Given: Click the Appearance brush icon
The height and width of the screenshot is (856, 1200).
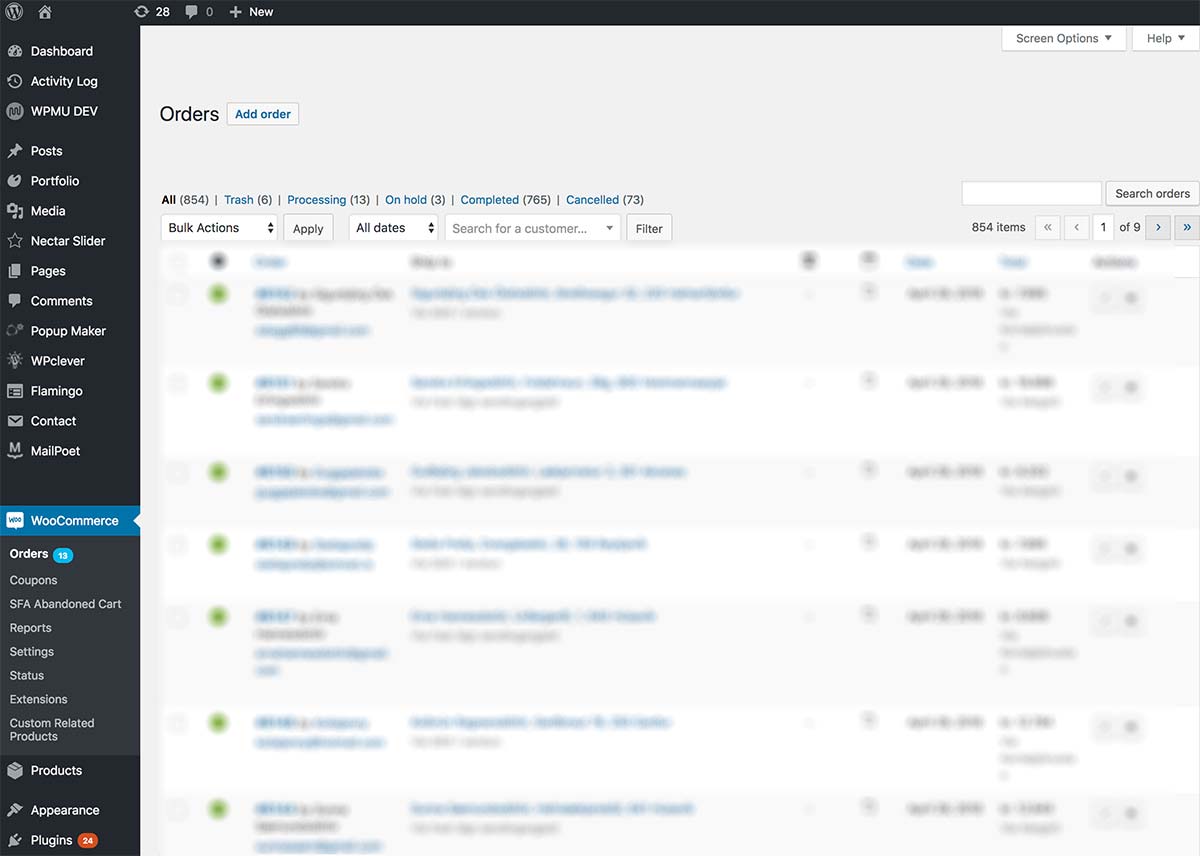Looking at the screenshot, I should 14,811.
